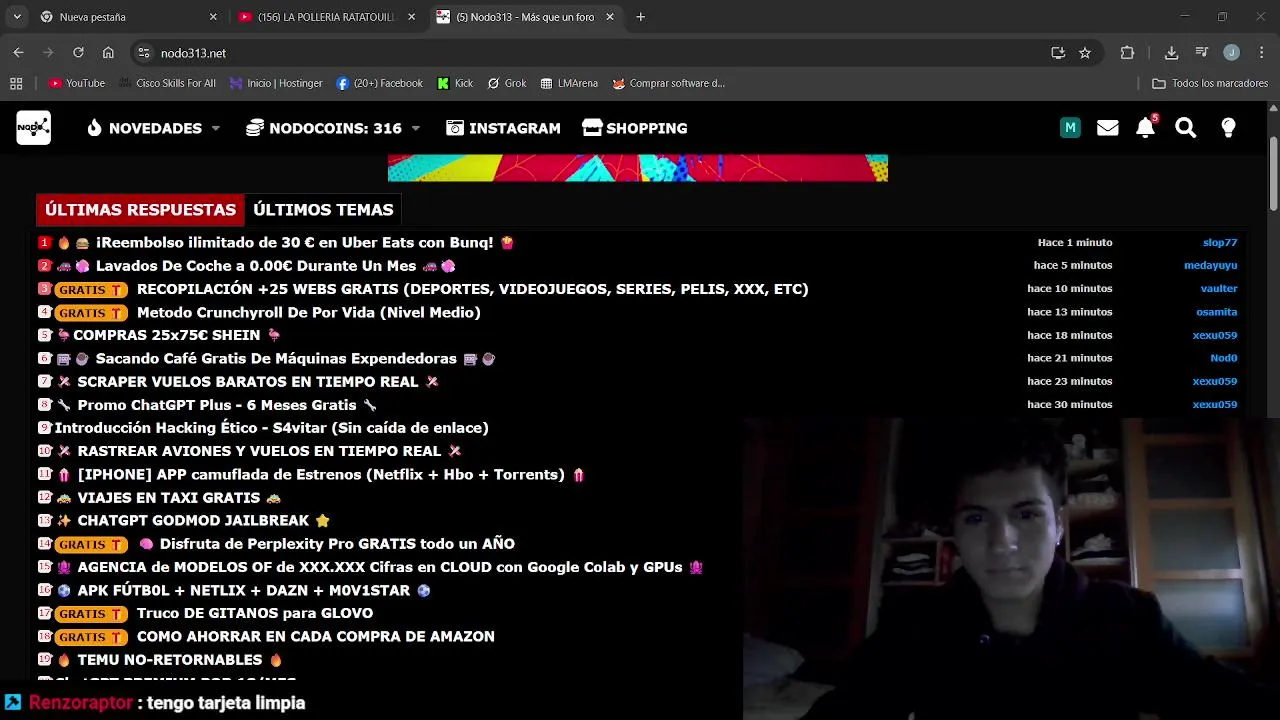Switch to the ÚLTIMOS TEMAS tab

pos(323,210)
